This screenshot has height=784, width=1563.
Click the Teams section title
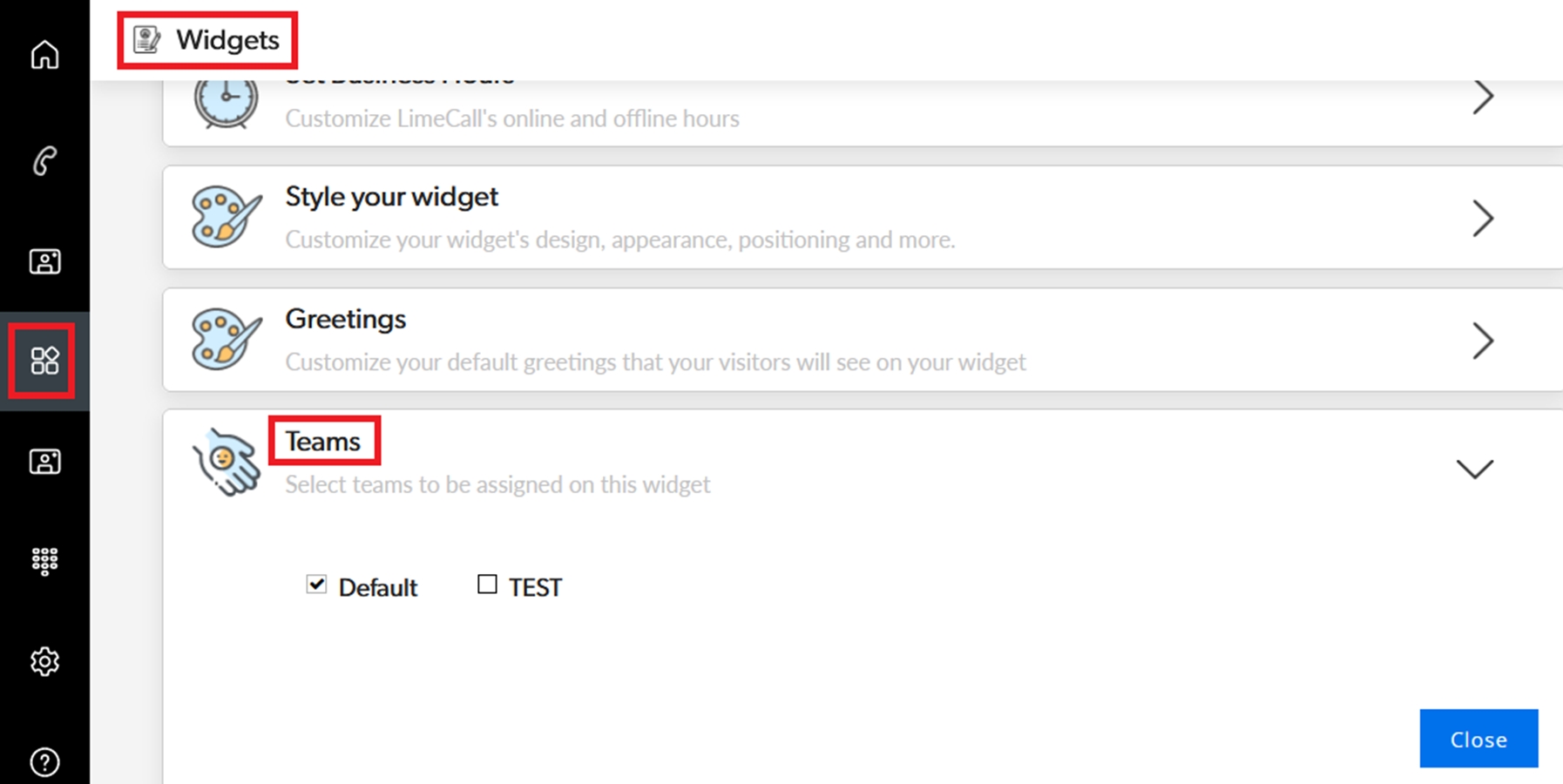(323, 442)
